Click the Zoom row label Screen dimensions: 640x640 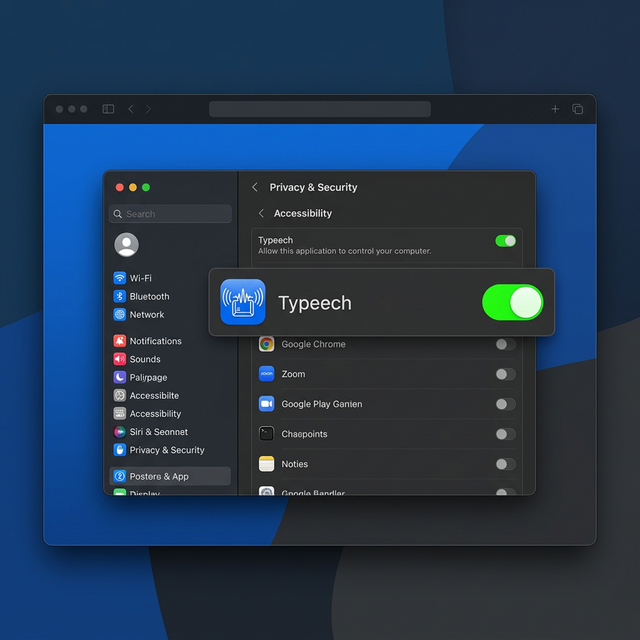pyautogui.click(x=293, y=374)
